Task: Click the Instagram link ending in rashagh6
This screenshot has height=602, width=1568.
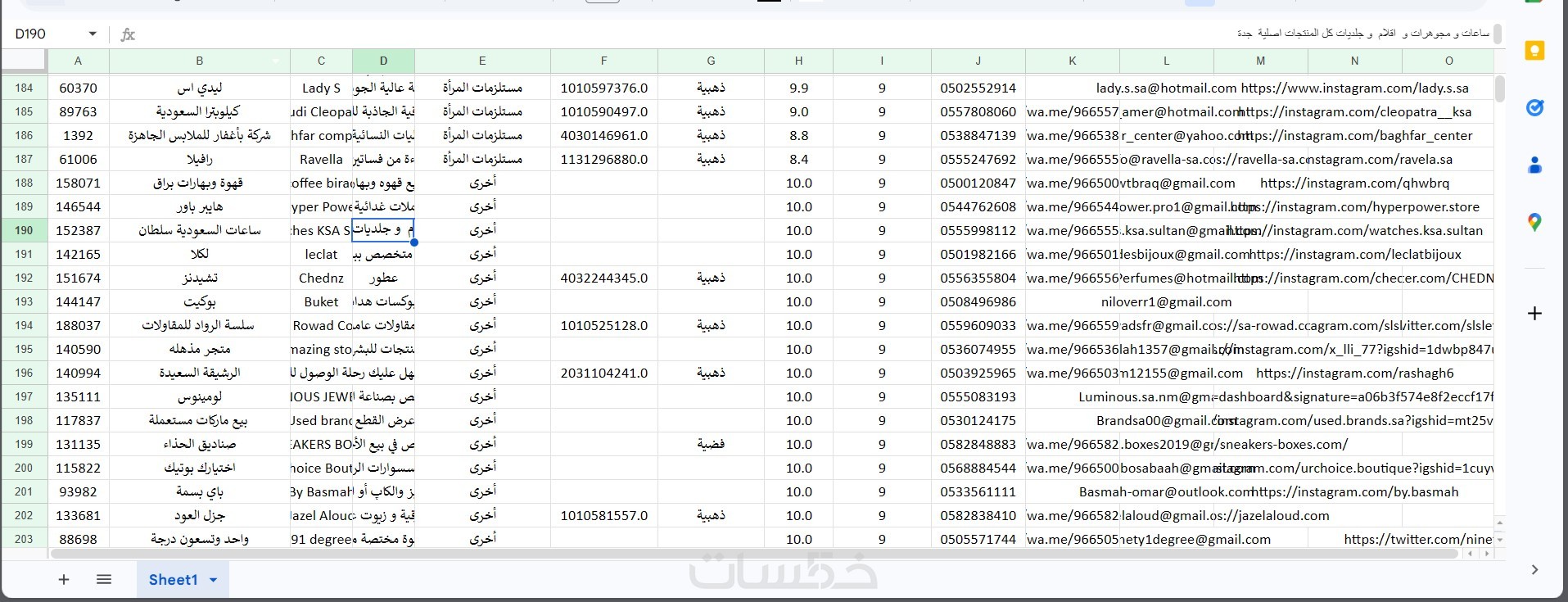Action: pos(1354,373)
